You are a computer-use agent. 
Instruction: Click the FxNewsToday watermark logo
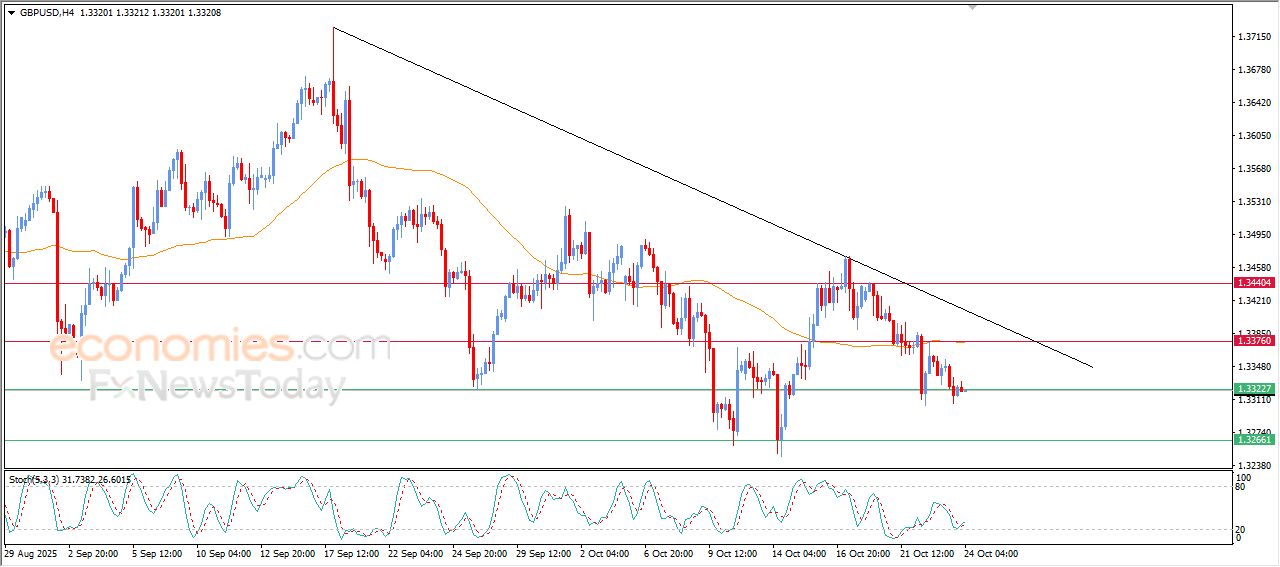pyautogui.click(x=217, y=385)
